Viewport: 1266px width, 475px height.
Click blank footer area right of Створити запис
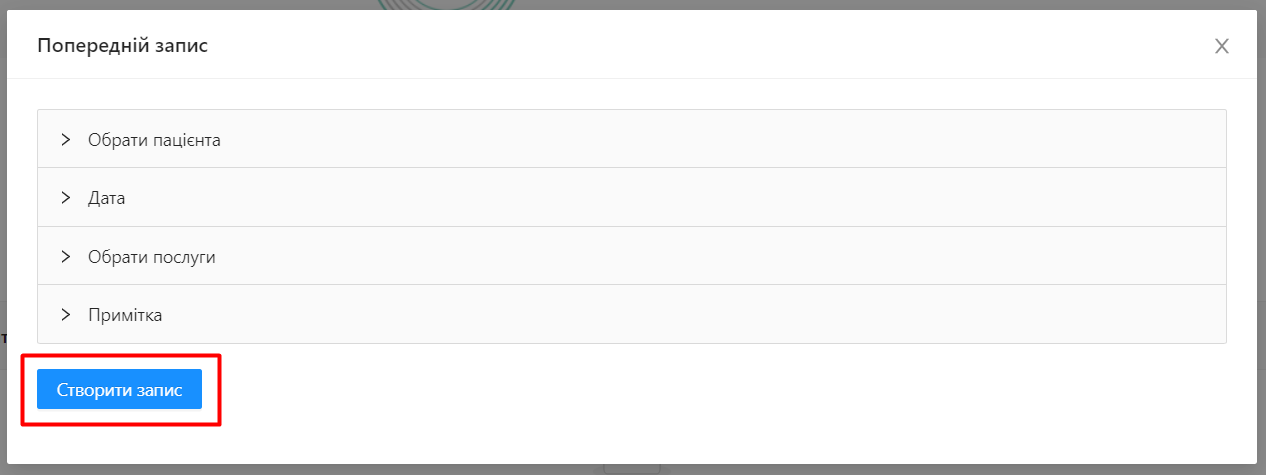click(700, 390)
